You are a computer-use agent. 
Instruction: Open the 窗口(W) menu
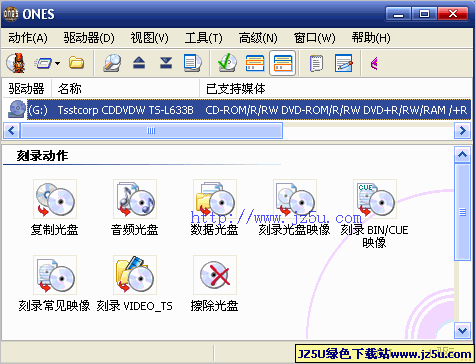click(314, 38)
